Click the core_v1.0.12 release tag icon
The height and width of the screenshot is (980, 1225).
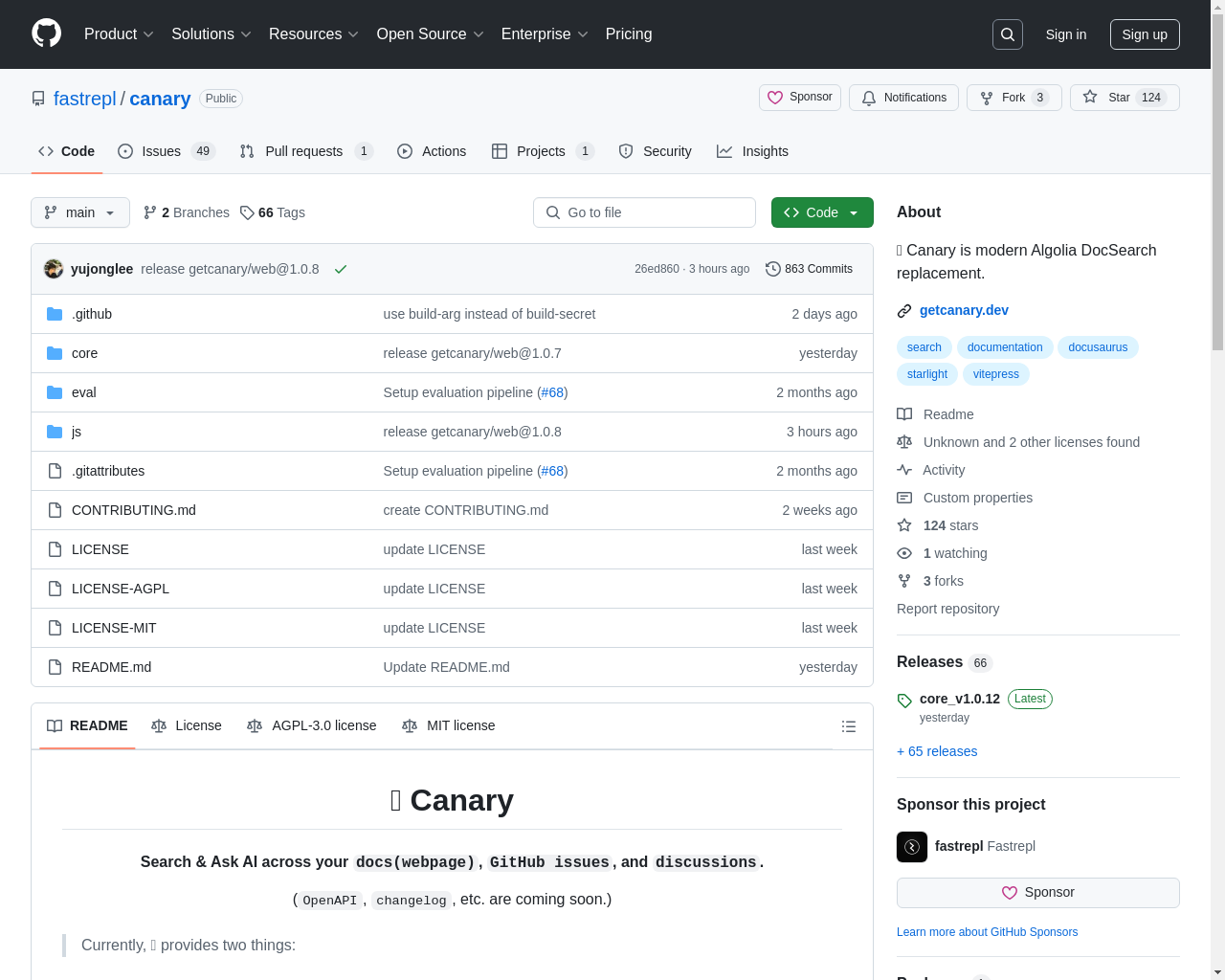click(x=904, y=701)
